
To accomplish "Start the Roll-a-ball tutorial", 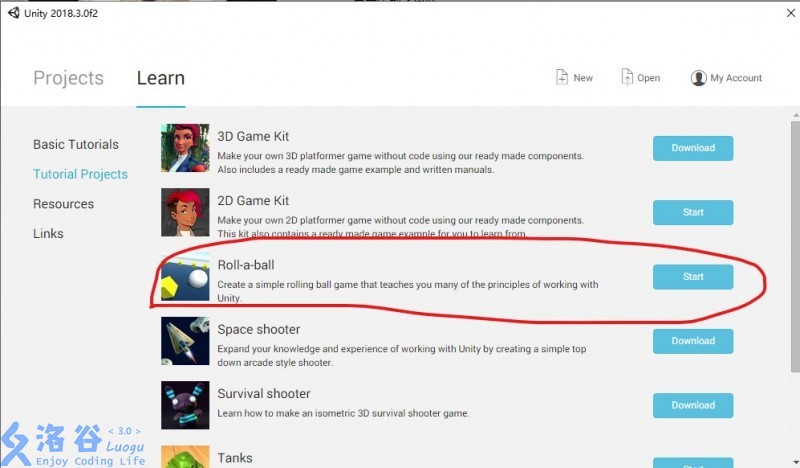I will (x=693, y=277).
